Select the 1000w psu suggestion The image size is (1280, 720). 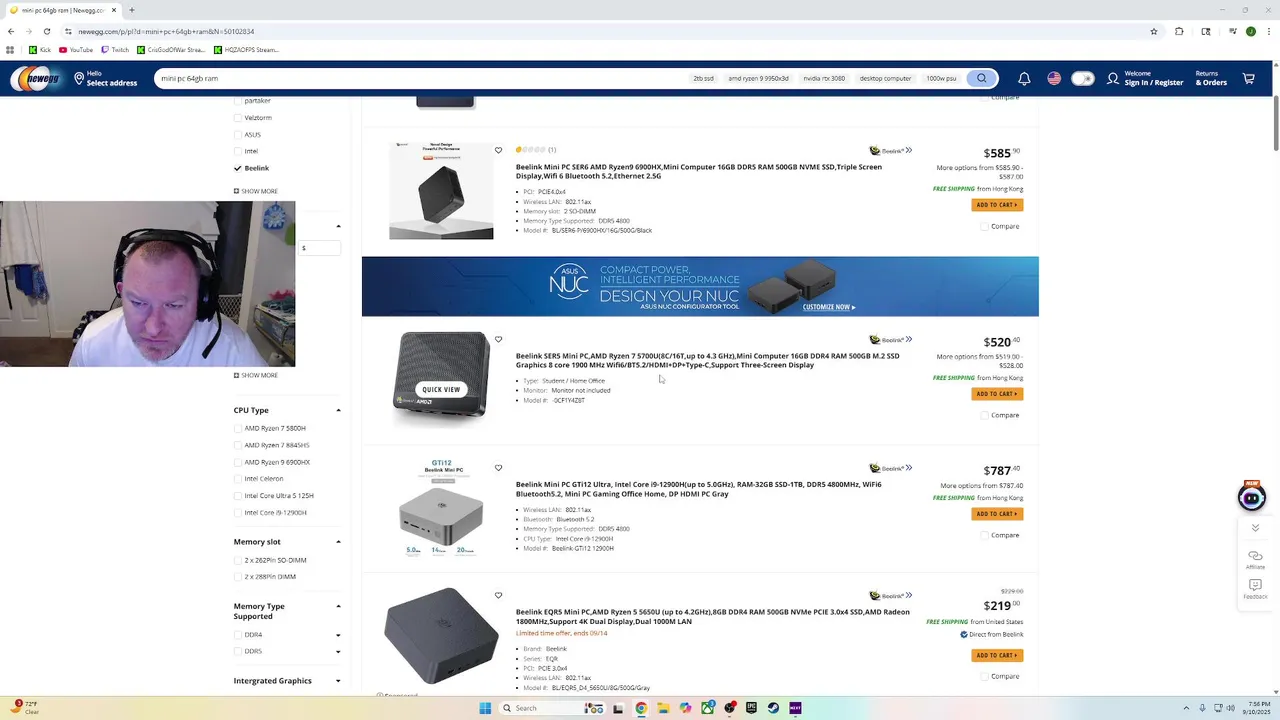941,78
